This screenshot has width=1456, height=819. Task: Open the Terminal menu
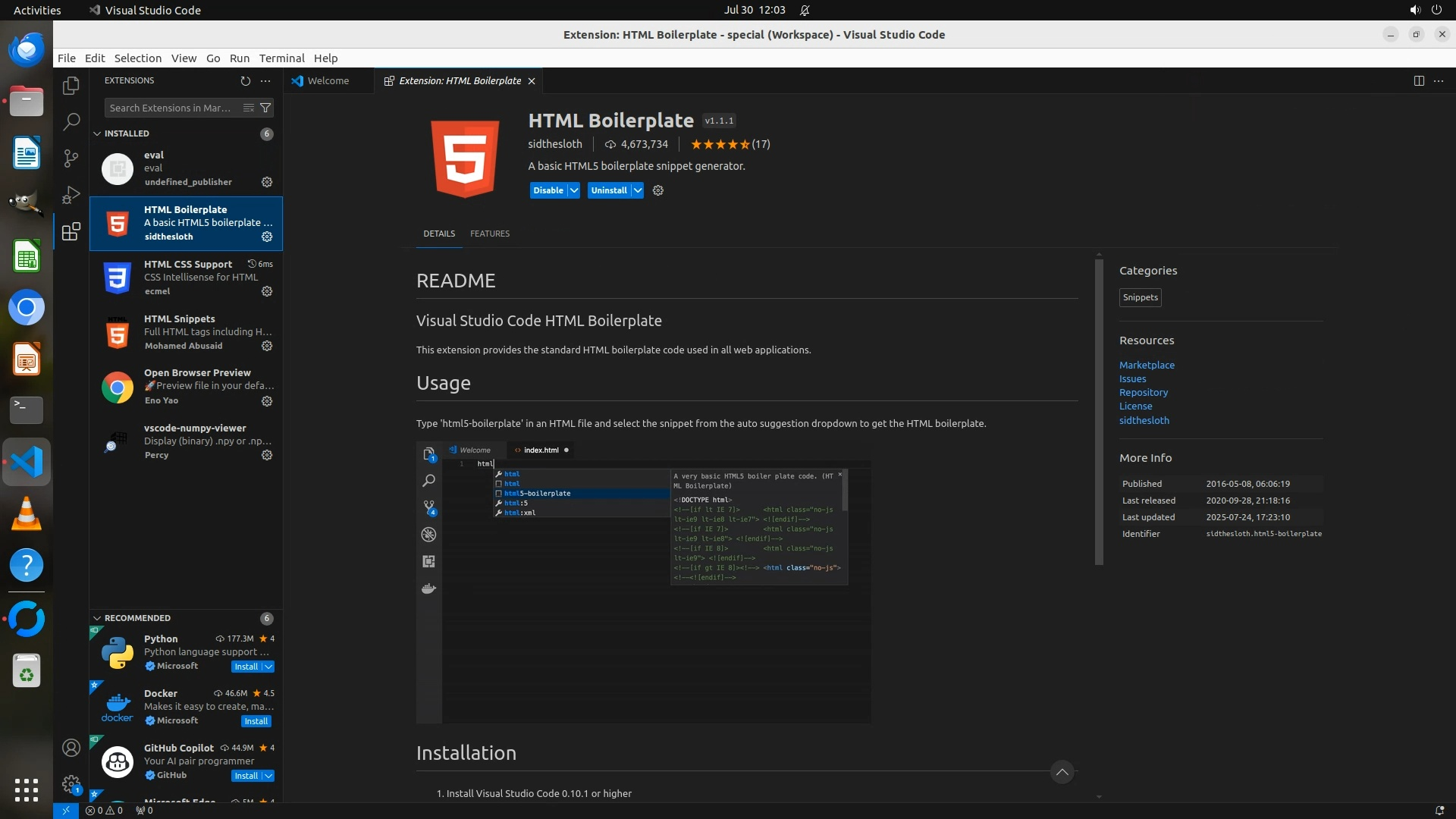tap(281, 58)
